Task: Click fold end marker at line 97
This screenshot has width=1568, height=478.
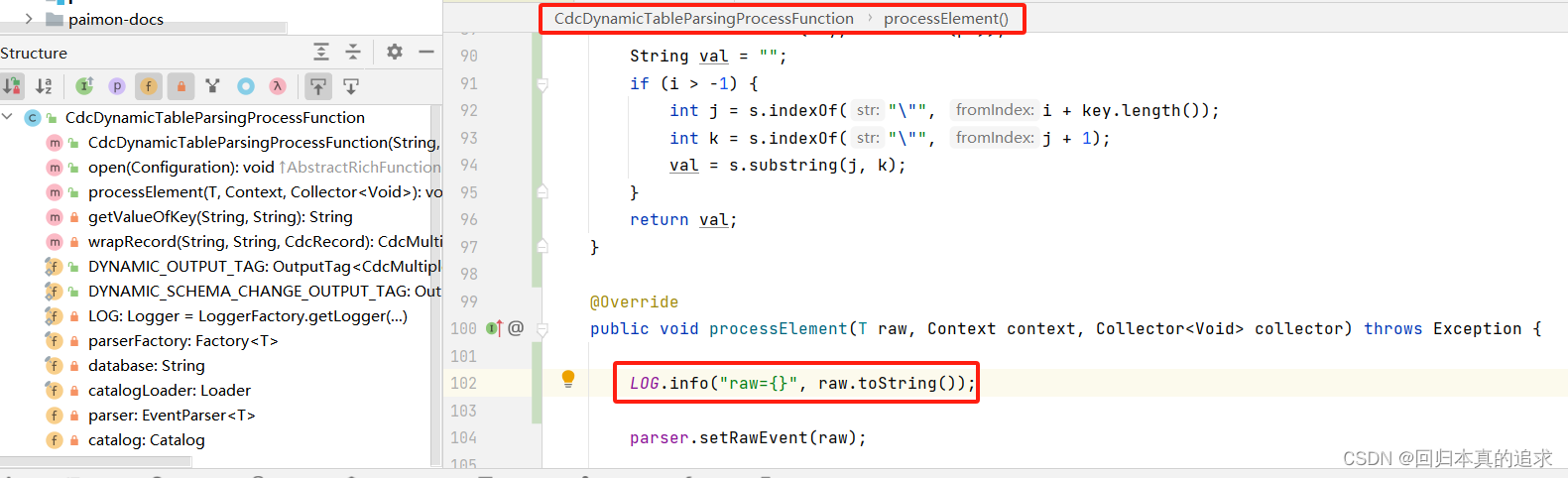Action: (x=543, y=246)
